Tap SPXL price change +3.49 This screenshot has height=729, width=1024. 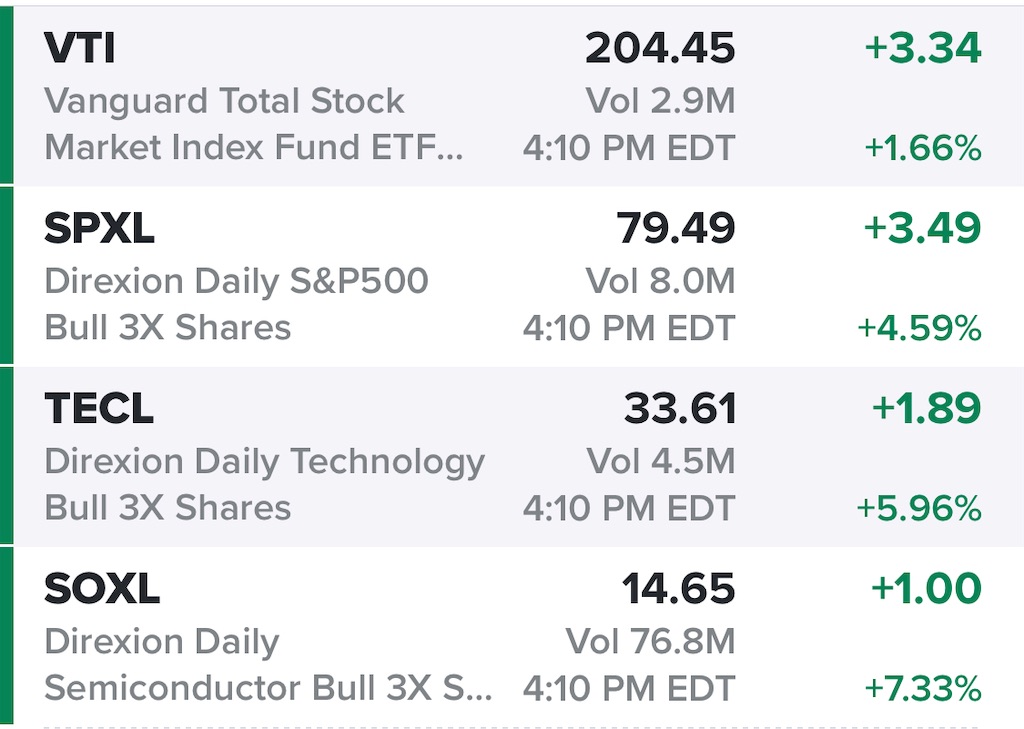point(923,229)
